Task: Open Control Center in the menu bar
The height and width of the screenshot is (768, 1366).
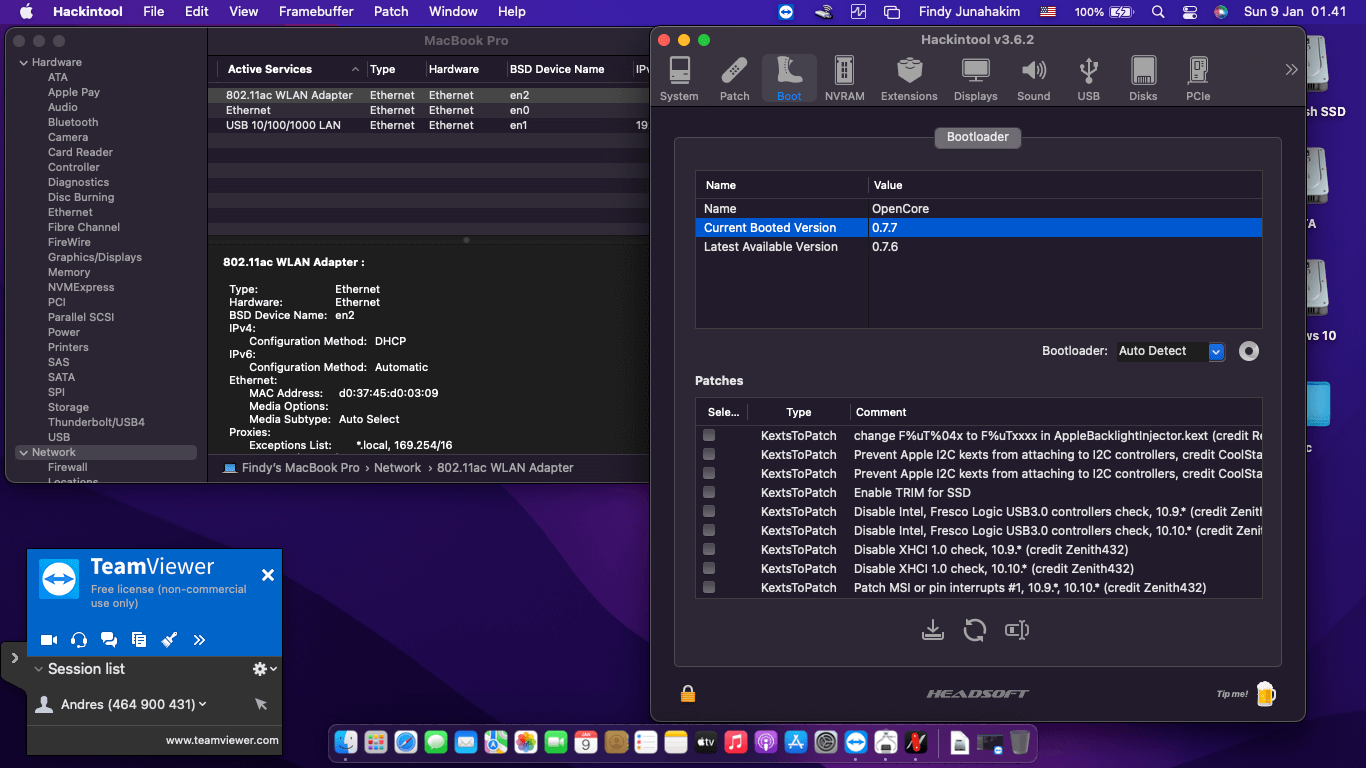Action: pyautogui.click(x=1189, y=12)
